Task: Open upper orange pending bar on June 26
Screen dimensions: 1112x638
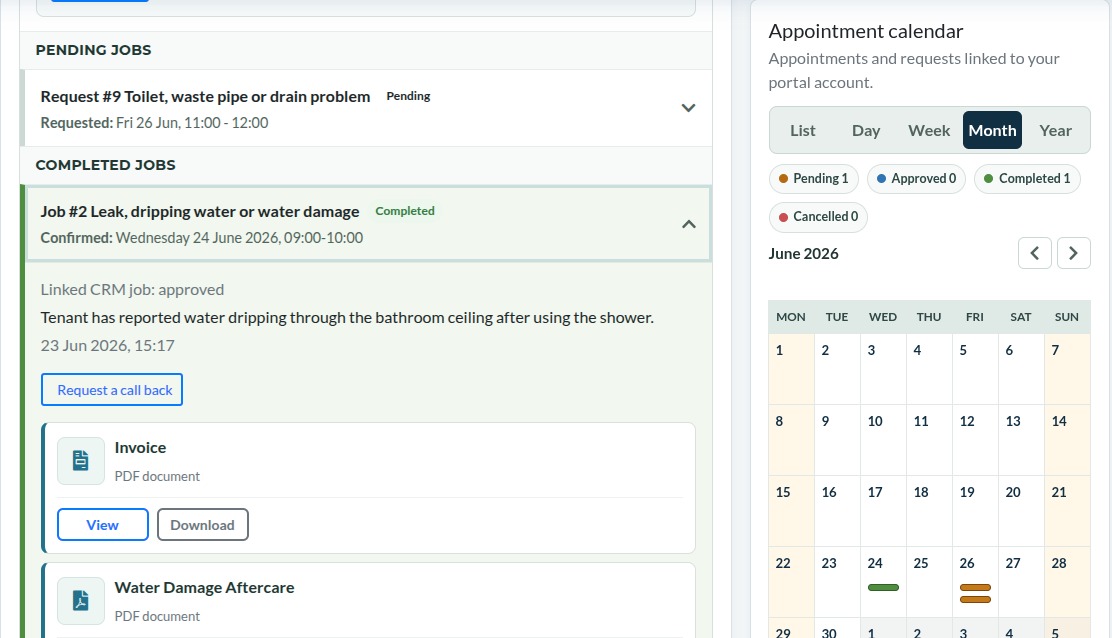Action: (975, 588)
